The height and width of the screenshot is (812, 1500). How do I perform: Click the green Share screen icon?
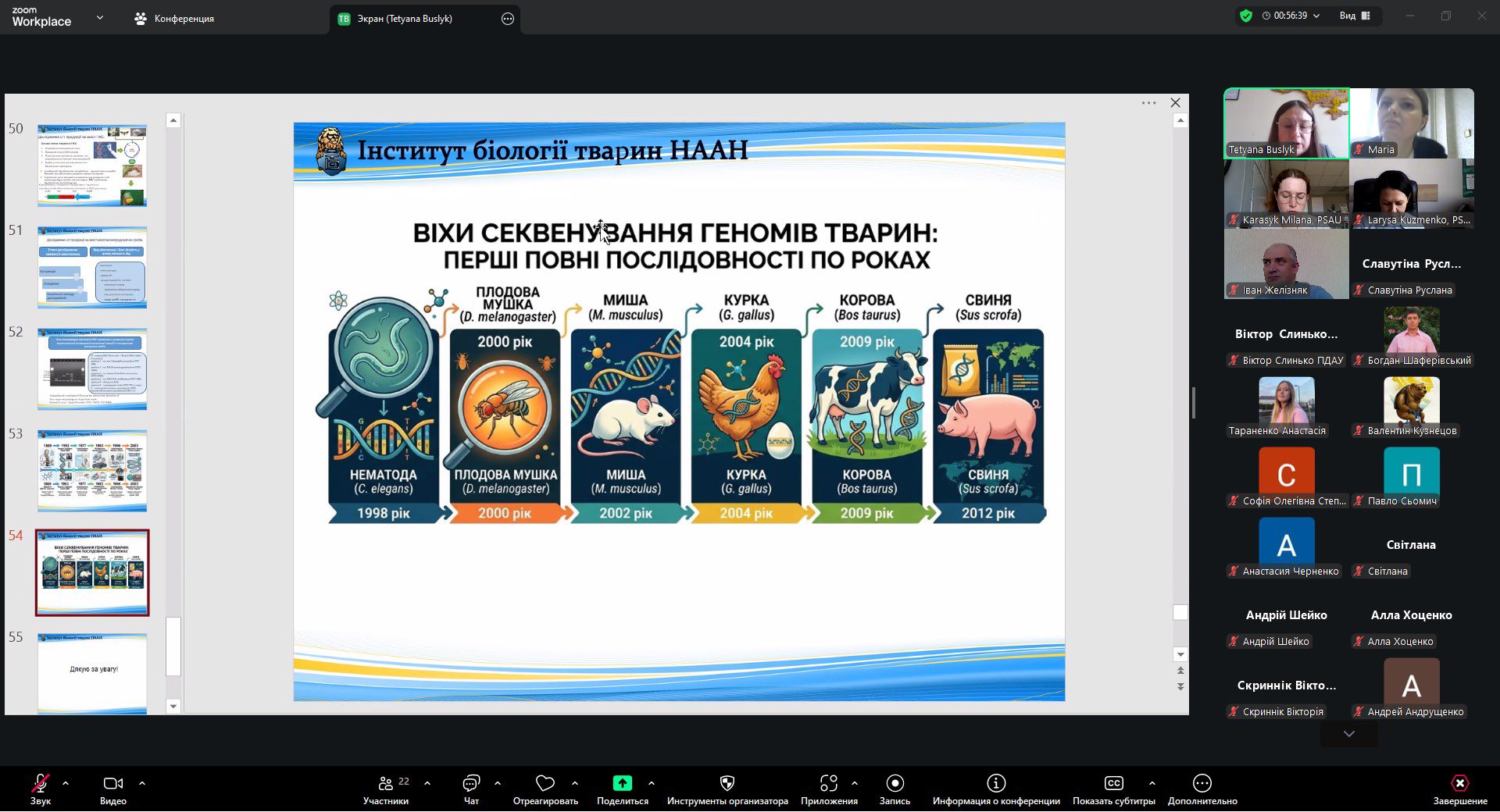point(622,783)
